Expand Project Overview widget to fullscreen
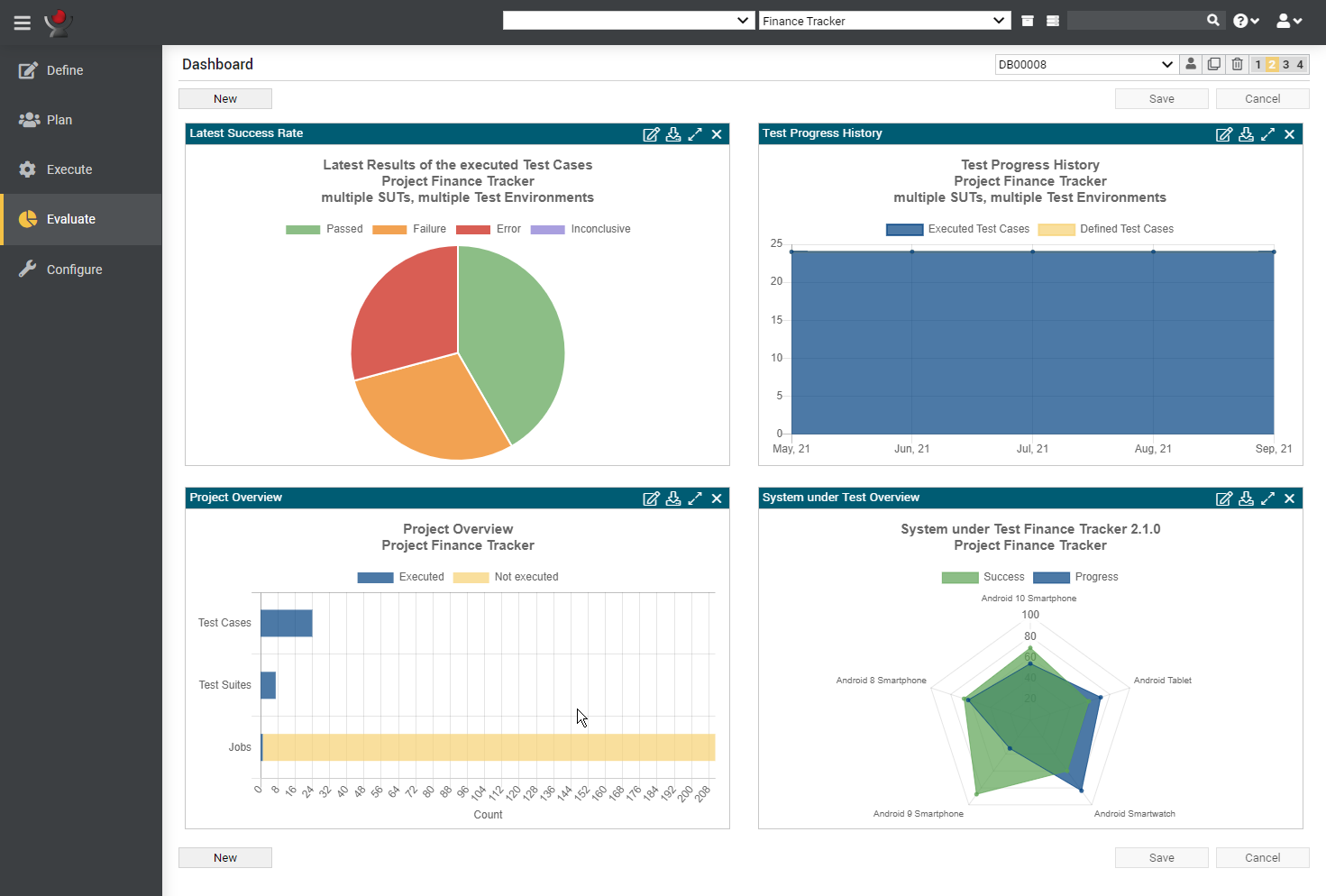The width and height of the screenshot is (1326, 896). [x=695, y=498]
